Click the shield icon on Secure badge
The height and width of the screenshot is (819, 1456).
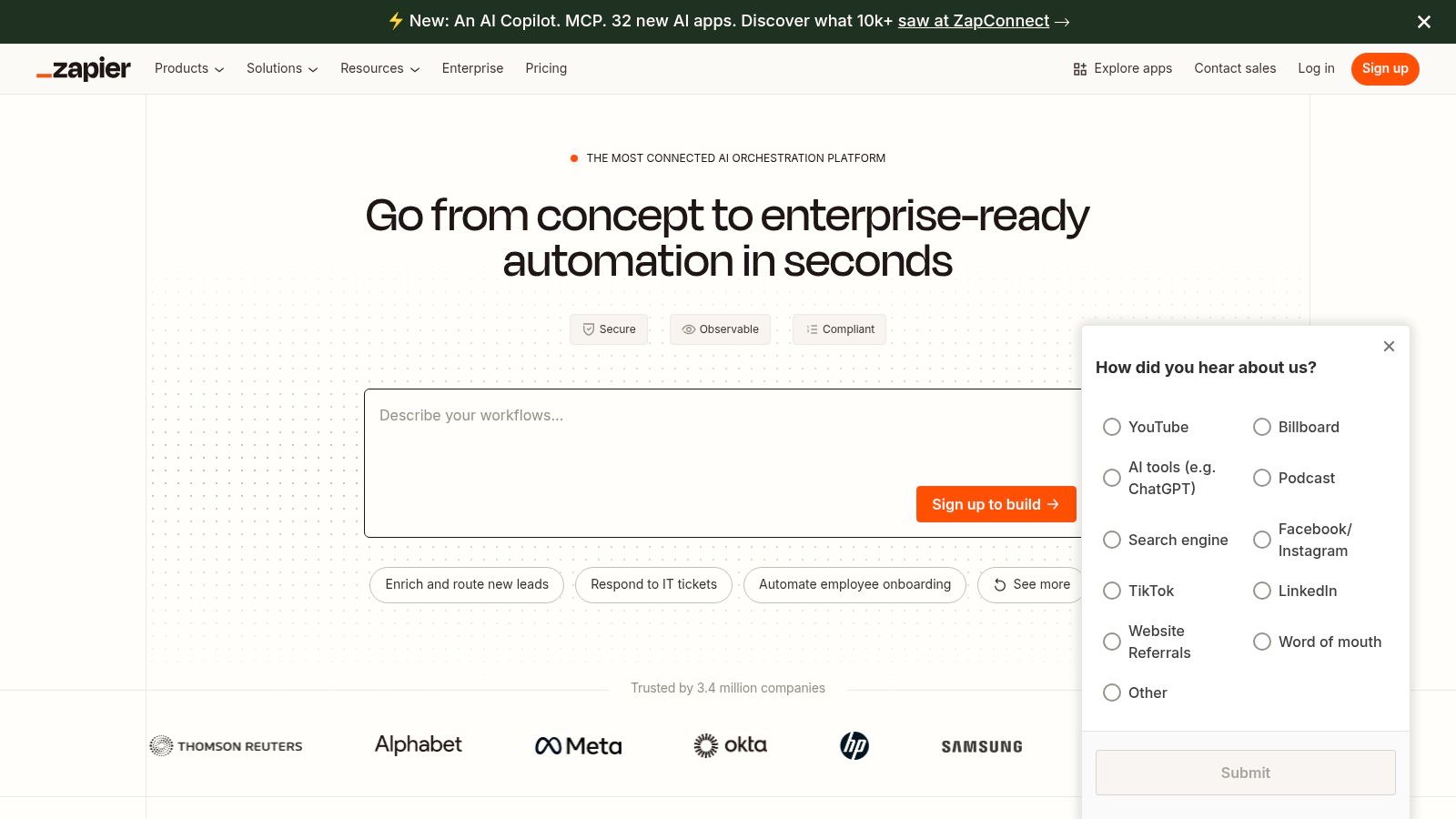click(589, 329)
